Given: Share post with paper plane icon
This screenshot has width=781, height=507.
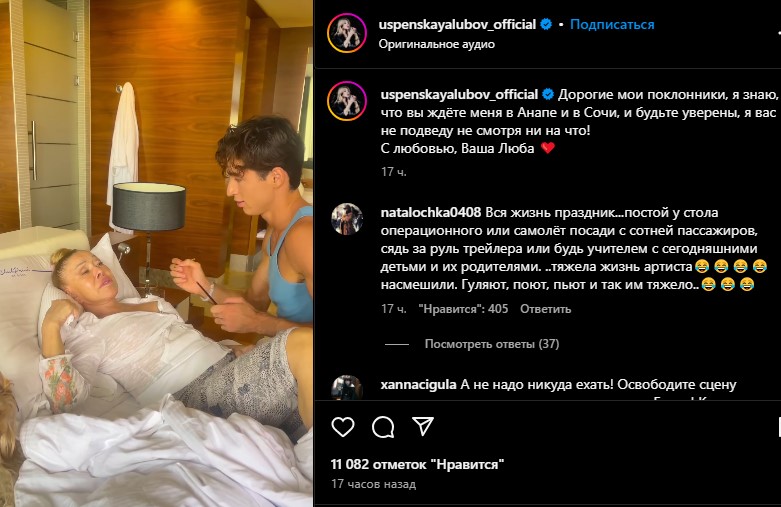Looking at the screenshot, I should tap(423, 426).
